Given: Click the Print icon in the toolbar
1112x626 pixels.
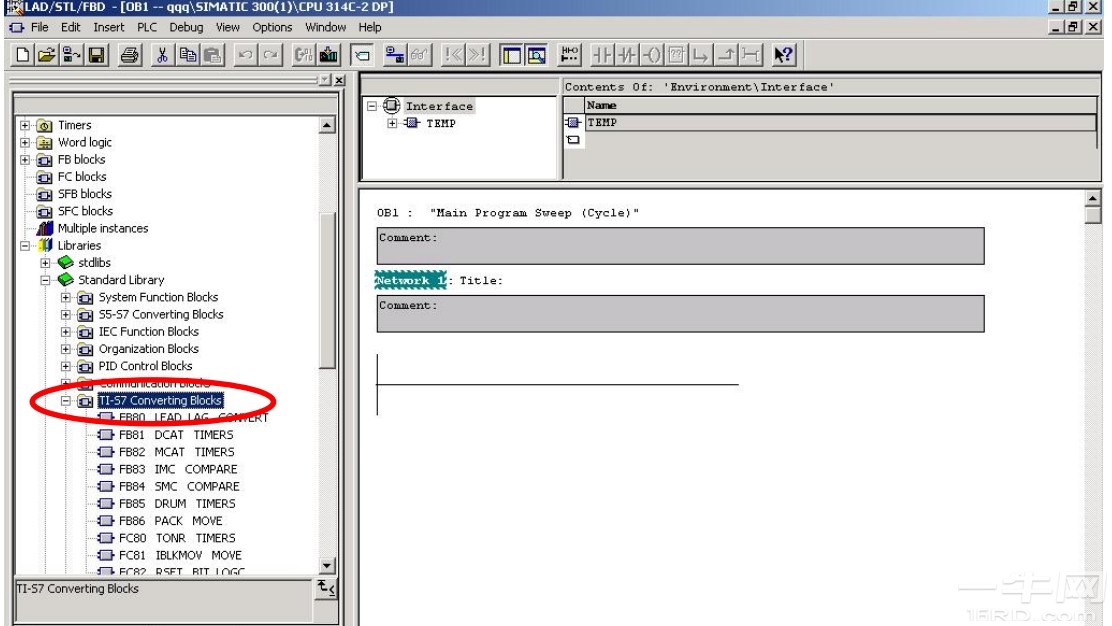Looking at the screenshot, I should tap(133, 54).
